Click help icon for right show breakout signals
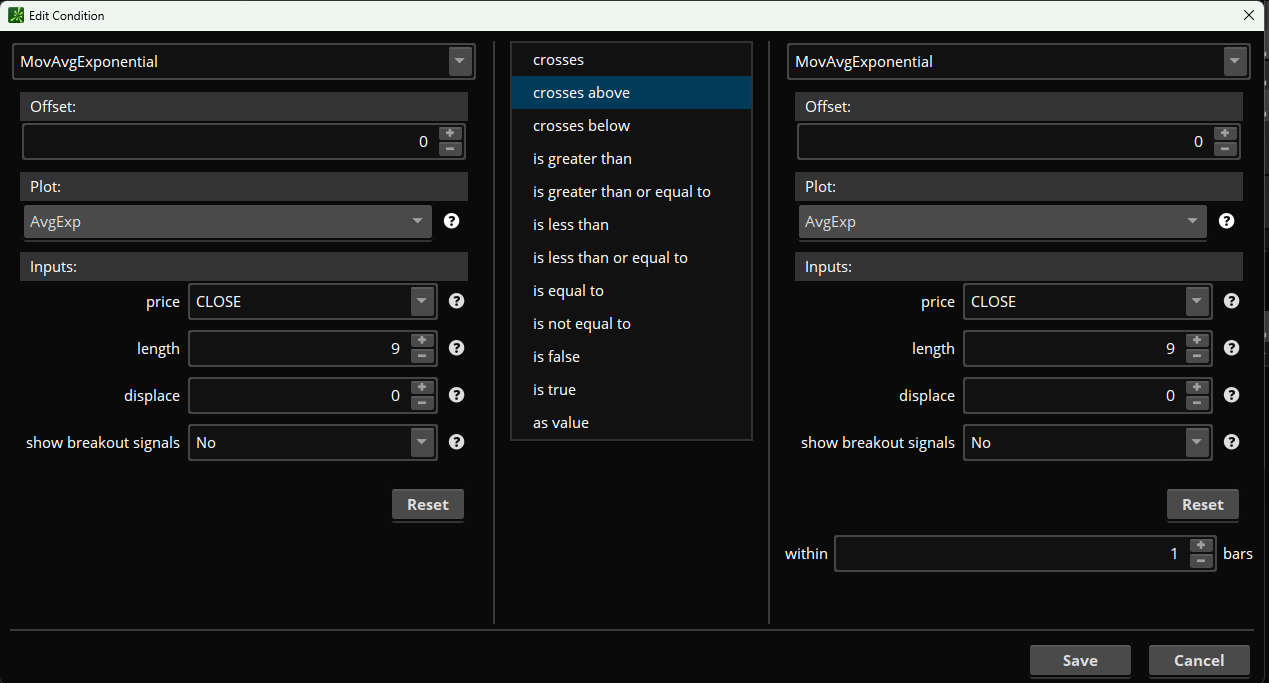Viewport: 1269px width, 683px height. [1232, 442]
